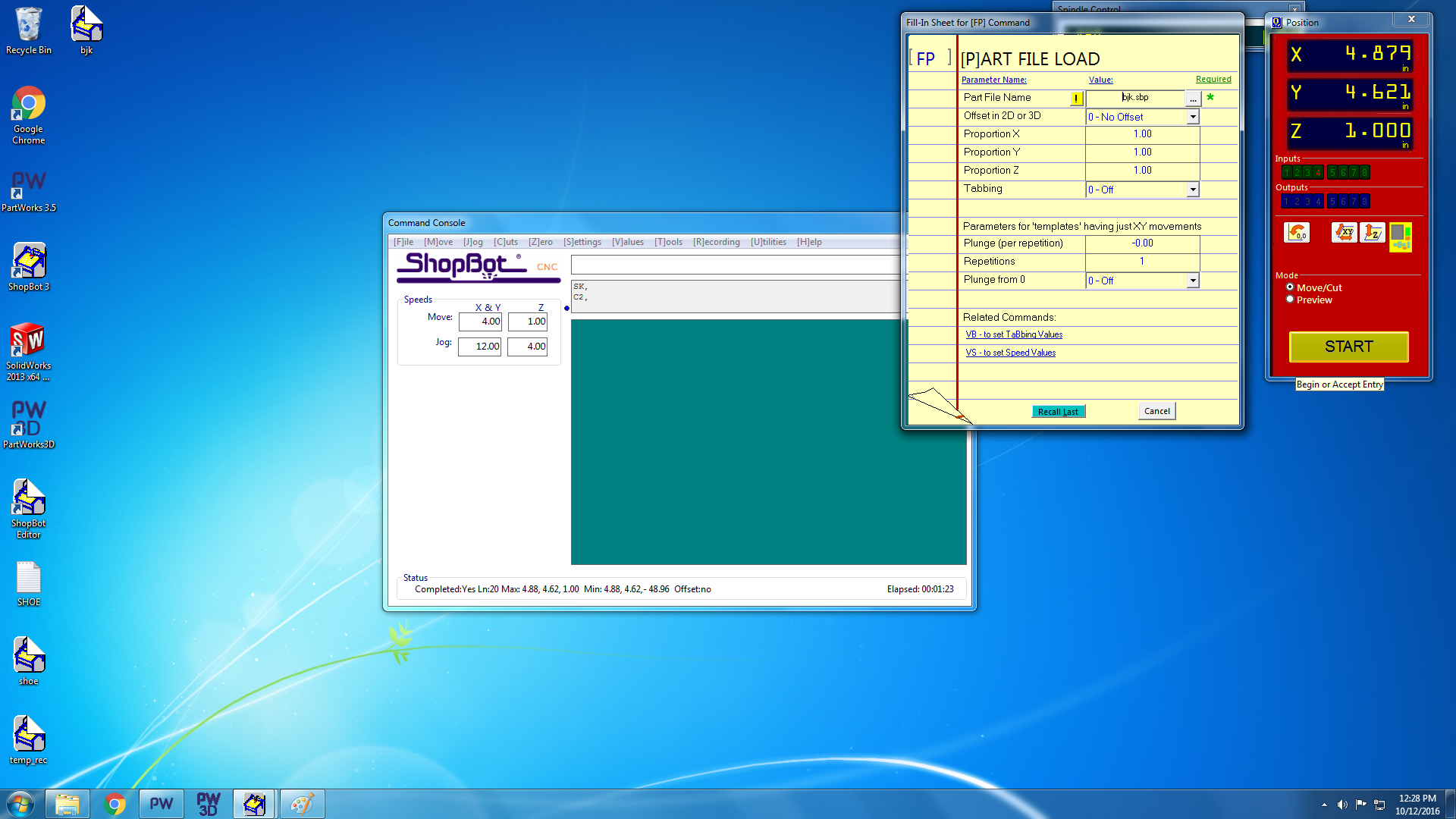Screen dimensions: 1456x819
Task: Click the Proportion X value field
Action: coord(1142,134)
